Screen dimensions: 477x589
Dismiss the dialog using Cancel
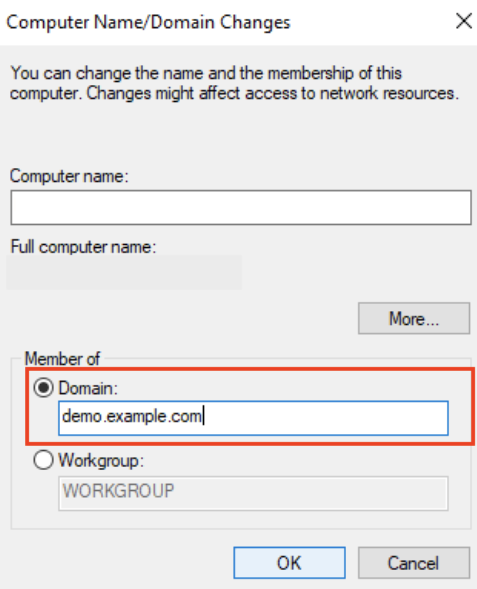(414, 563)
